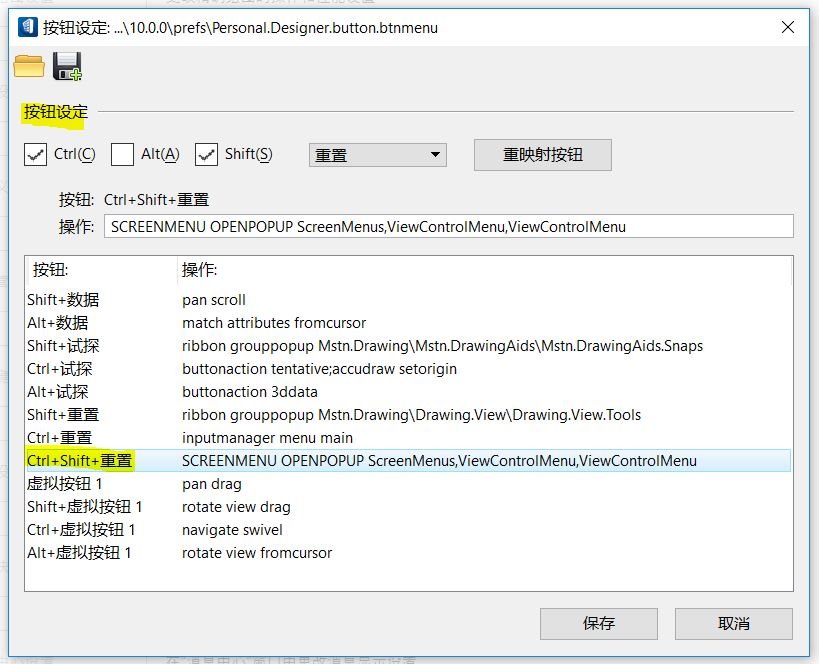Enable the Alt(A) checkbox

coord(122,155)
